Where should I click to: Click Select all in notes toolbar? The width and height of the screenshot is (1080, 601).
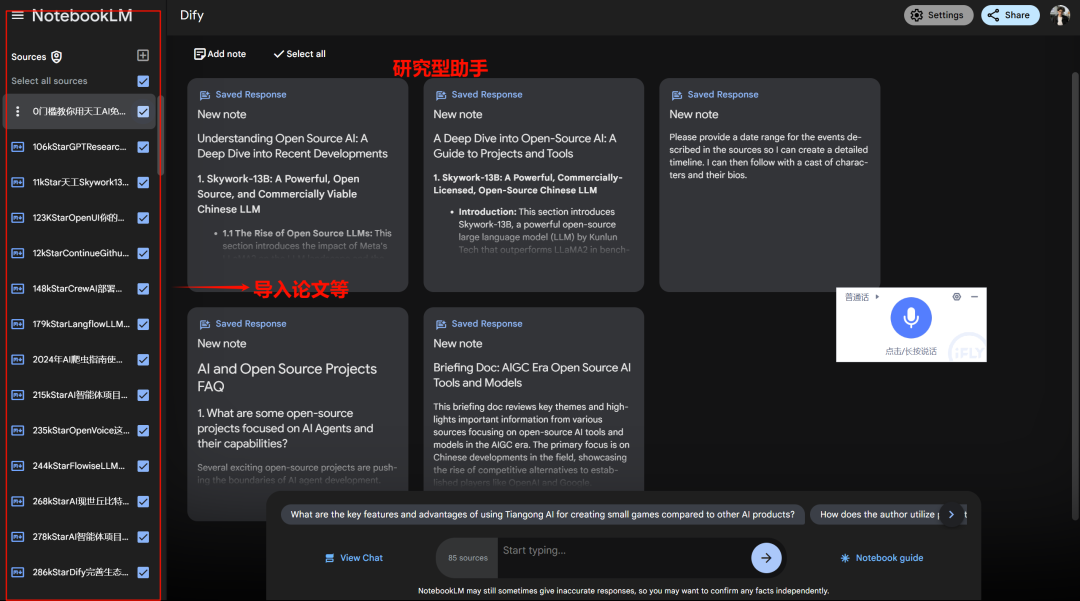(x=300, y=54)
